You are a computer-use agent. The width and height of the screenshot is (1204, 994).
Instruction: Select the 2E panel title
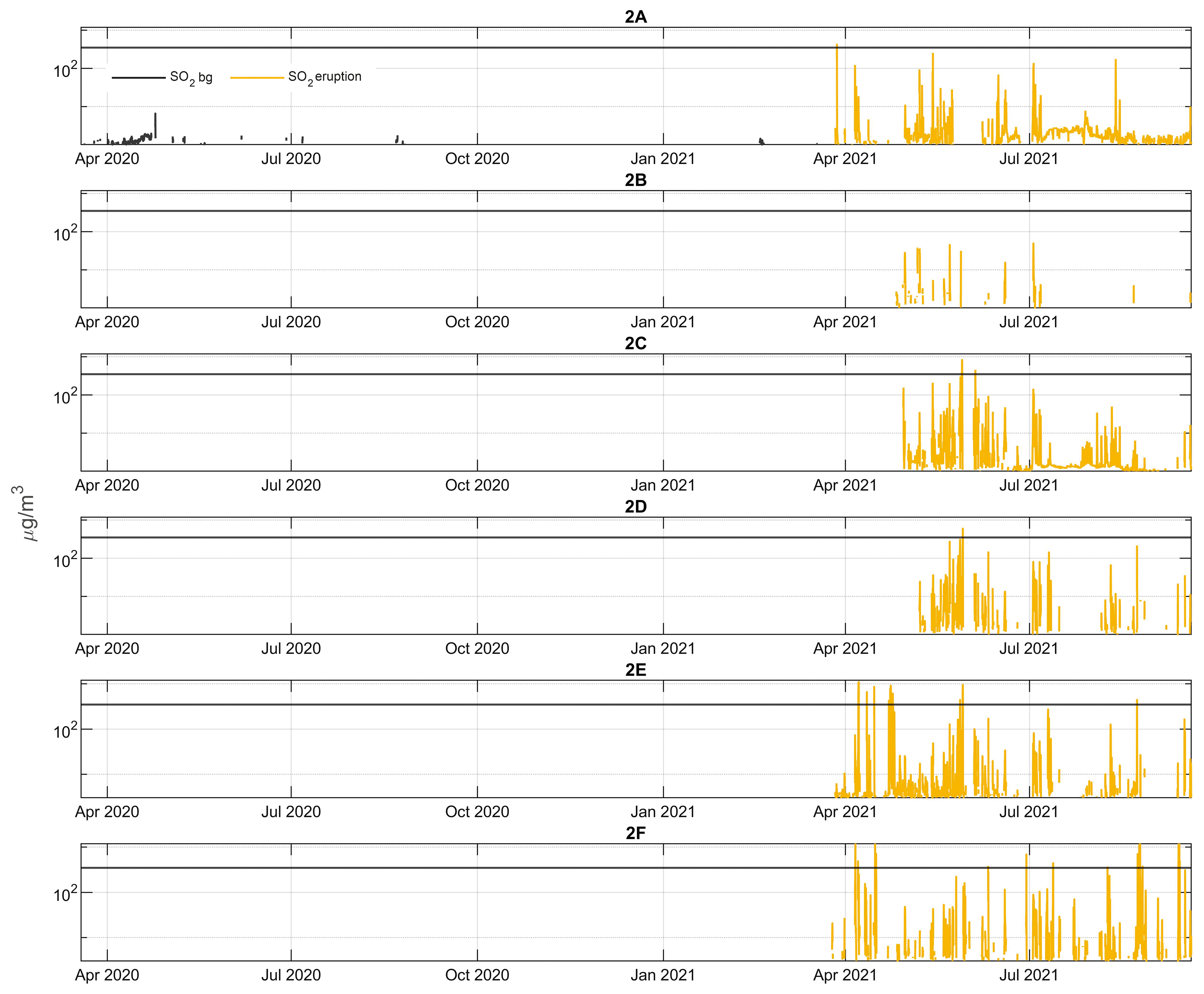coord(635,670)
